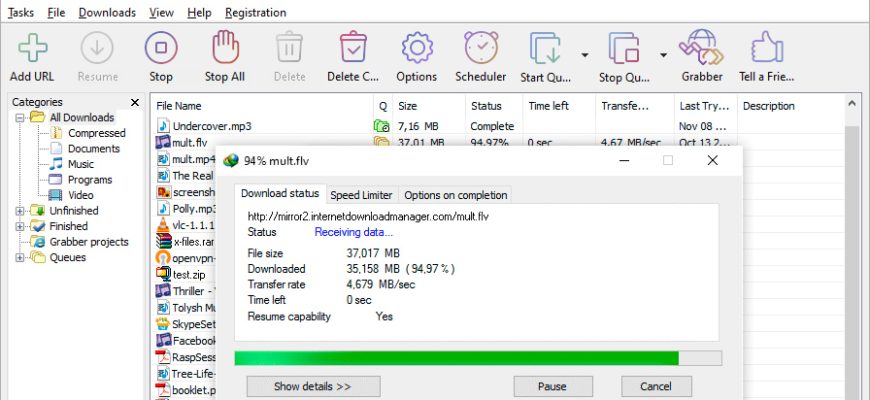The height and width of the screenshot is (400, 870).
Task: Collapse the All Downloads tree node
Action: pyautogui.click(x=20, y=118)
